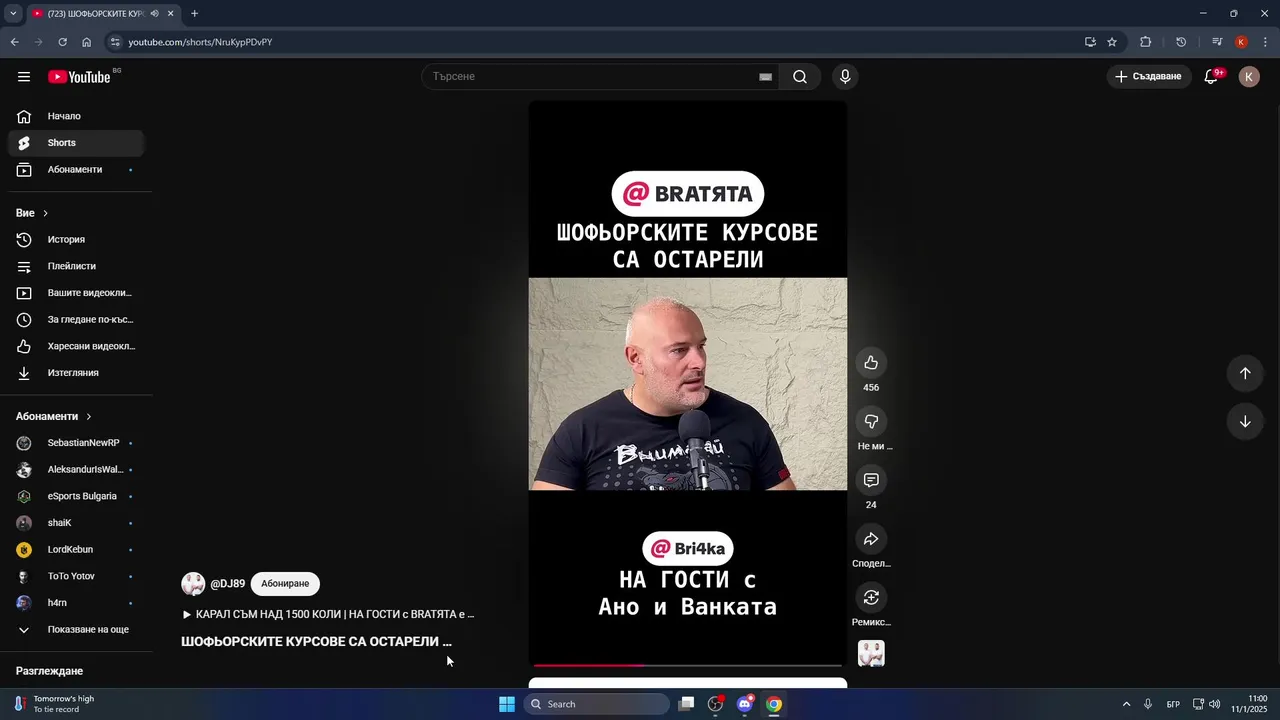Seek on the Short's red progress bar
The height and width of the screenshot is (720, 1280).
[688, 665]
